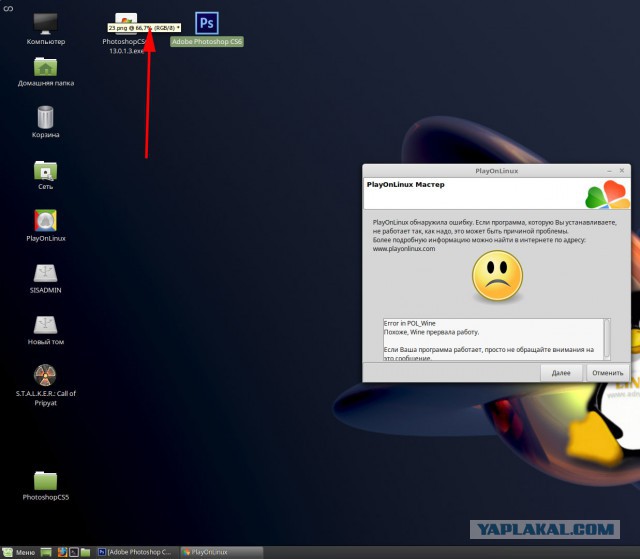This screenshot has height=559, width=640.
Task: Click the PlayOnLinux Мастер heading text
Action: 405,184
